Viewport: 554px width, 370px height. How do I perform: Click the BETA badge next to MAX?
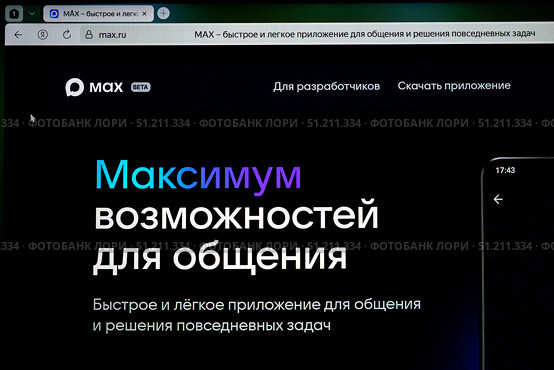pyautogui.click(x=141, y=87)
